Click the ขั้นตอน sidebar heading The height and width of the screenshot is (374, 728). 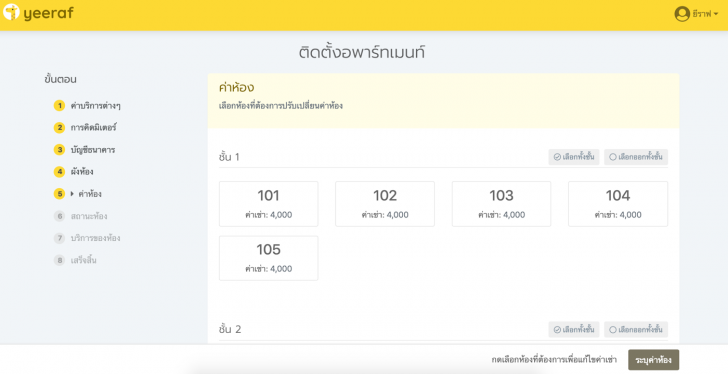point(60,79)
